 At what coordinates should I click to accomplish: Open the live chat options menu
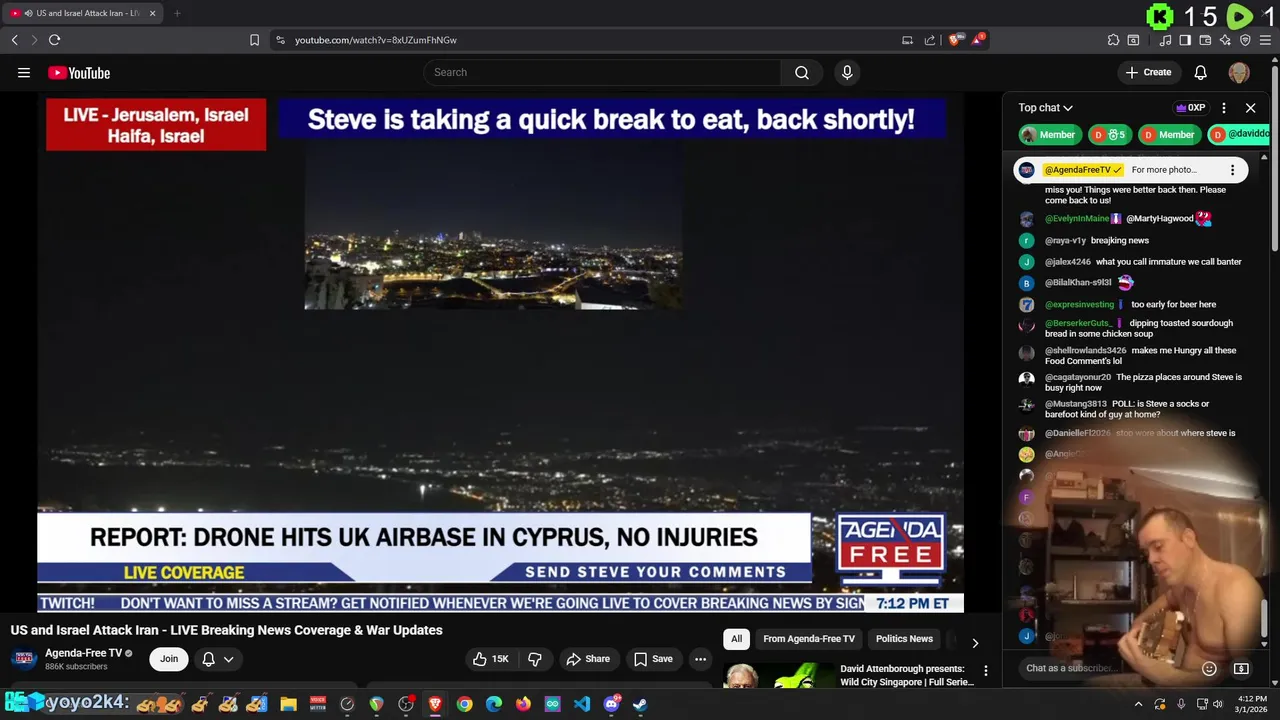coord(1224,108)
